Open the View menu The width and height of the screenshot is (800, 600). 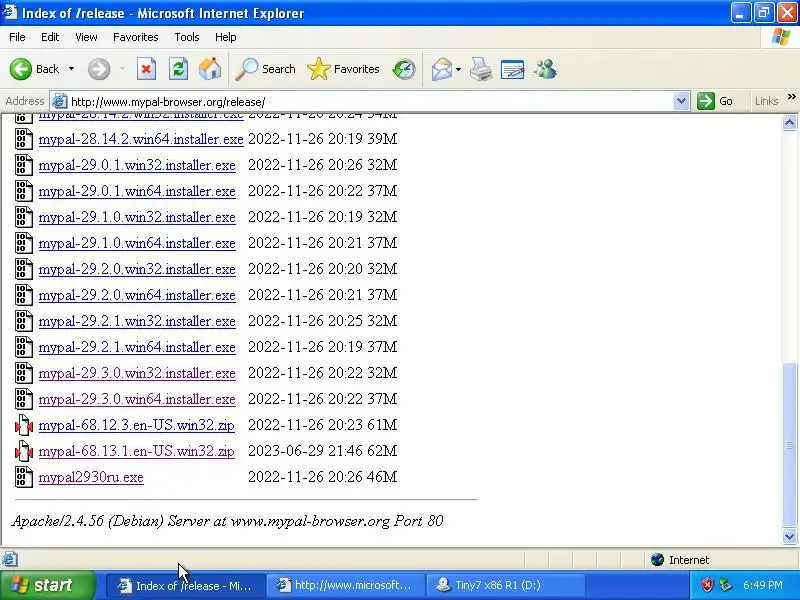[86, 37]
